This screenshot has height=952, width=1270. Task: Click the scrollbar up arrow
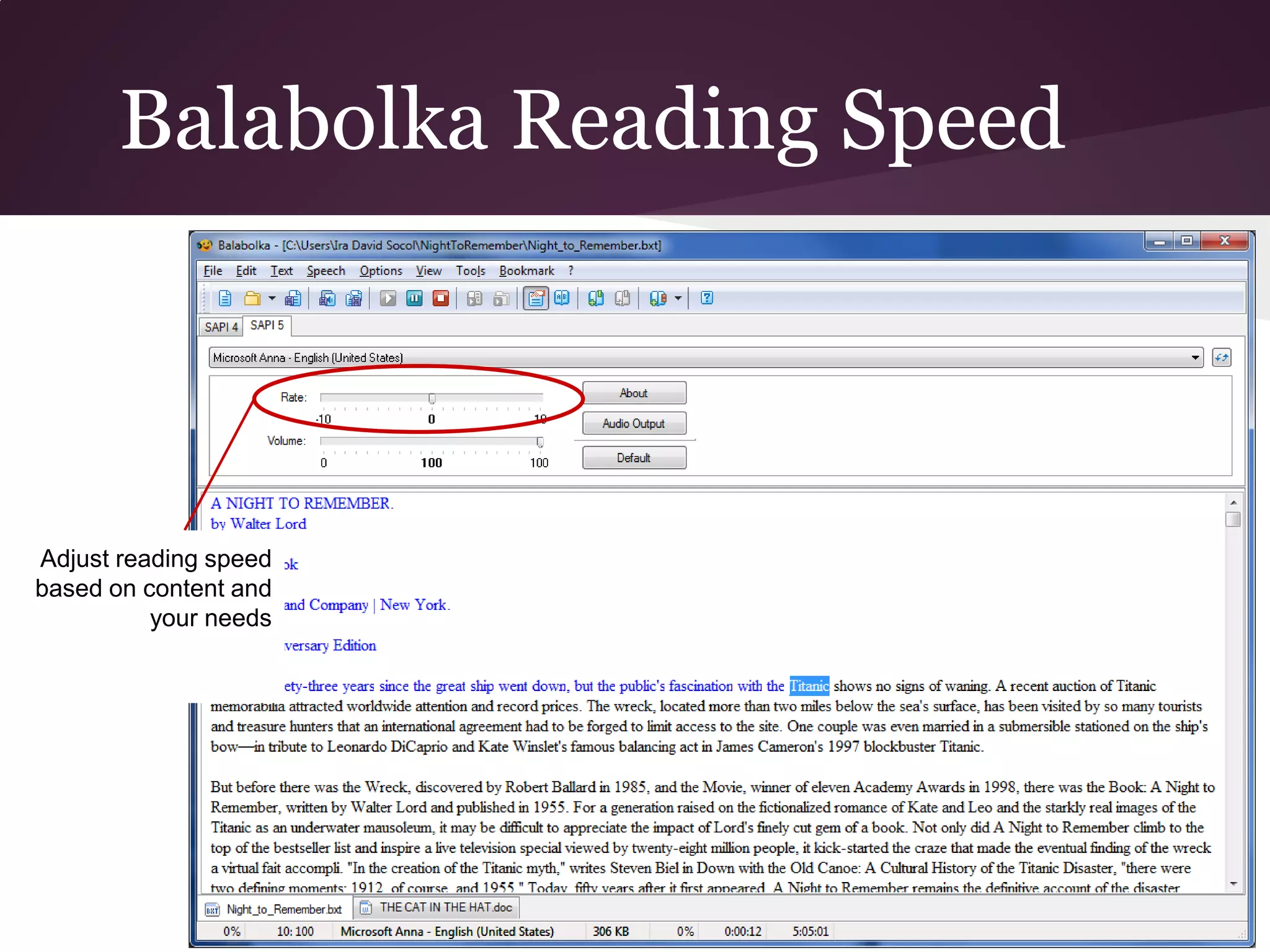coord(1233,502)
